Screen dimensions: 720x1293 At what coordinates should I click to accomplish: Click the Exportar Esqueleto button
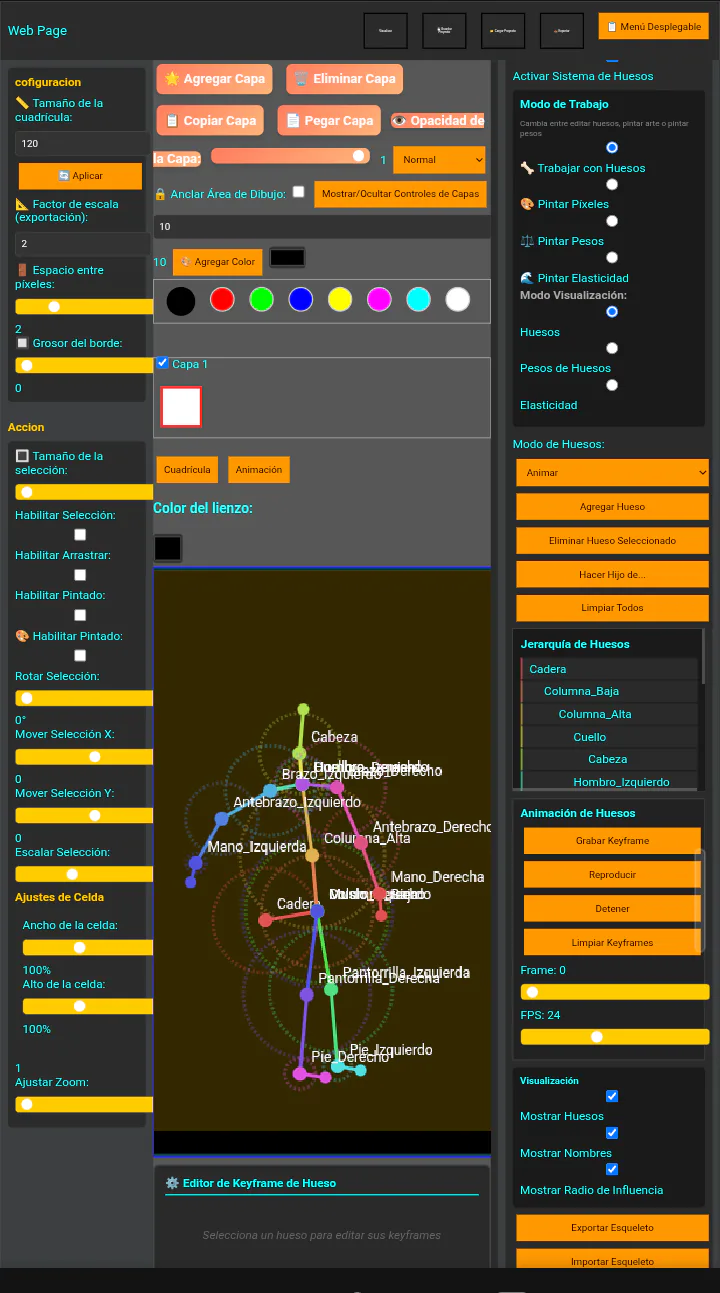pyautogui.click(x=612, y=1228)
